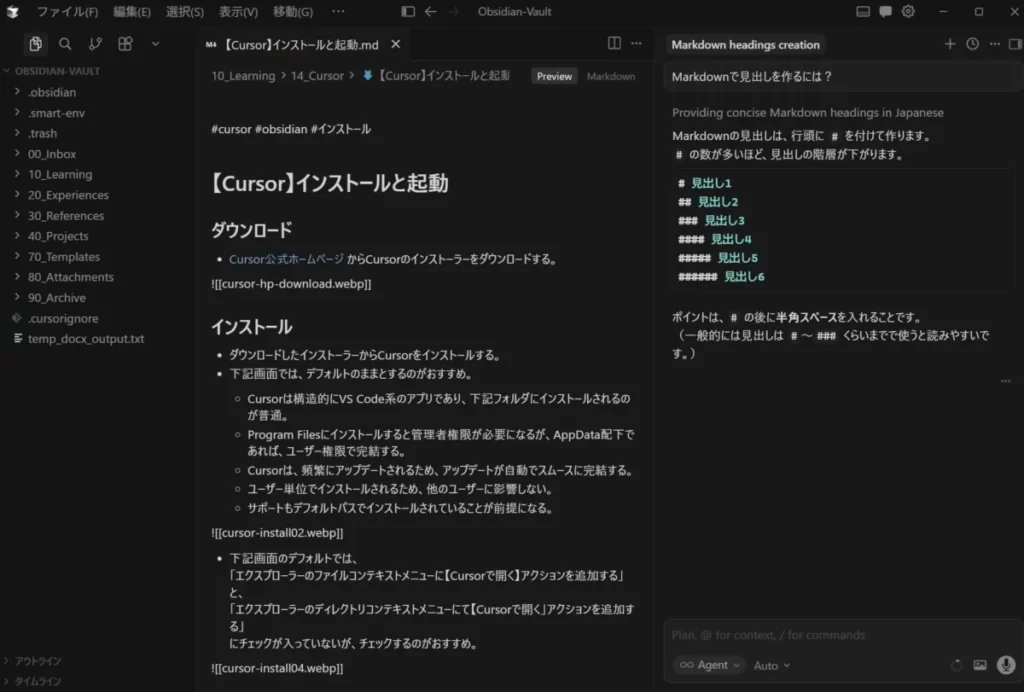
Task: Open the Agent mode dropdown
Action: click(708, 665)
